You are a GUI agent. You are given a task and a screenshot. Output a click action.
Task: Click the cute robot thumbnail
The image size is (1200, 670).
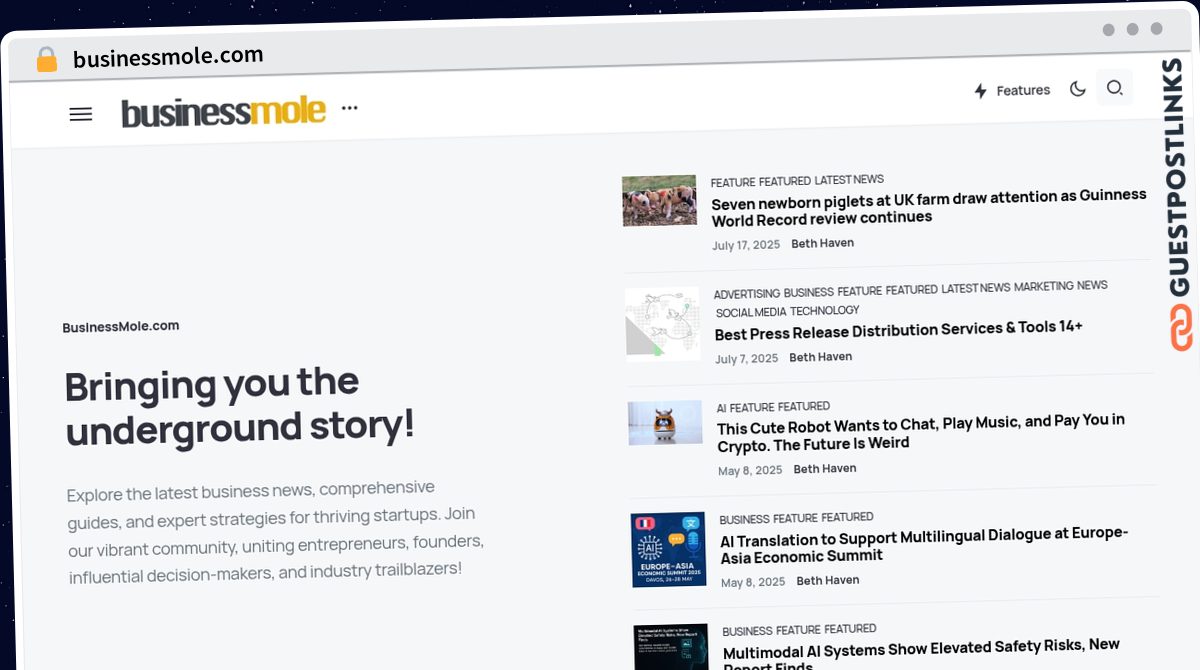pos(665,423)
